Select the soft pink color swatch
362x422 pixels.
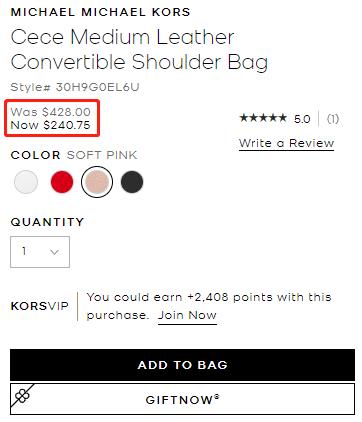[x=97, y=182]
